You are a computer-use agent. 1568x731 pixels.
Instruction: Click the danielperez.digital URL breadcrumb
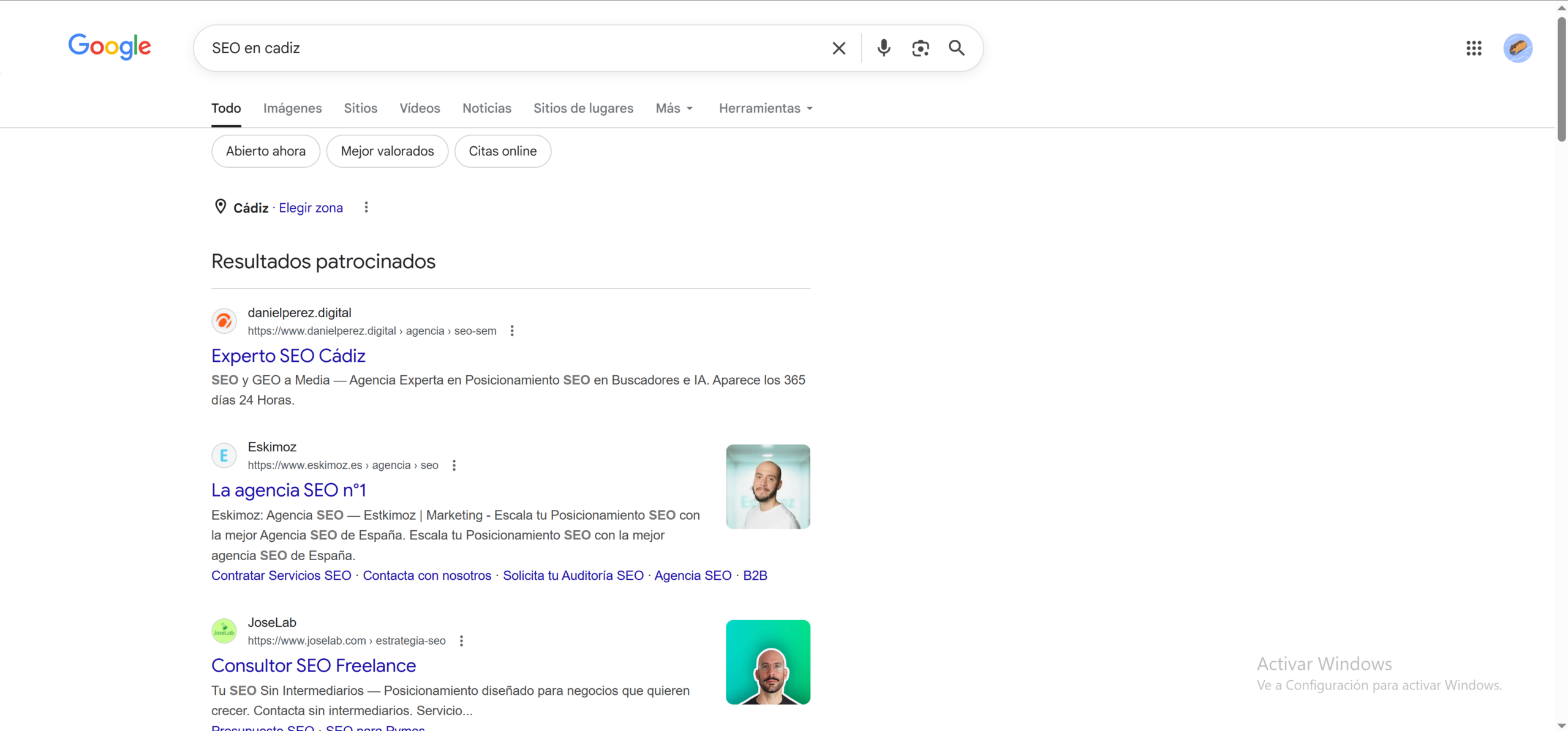pos(372,331)
